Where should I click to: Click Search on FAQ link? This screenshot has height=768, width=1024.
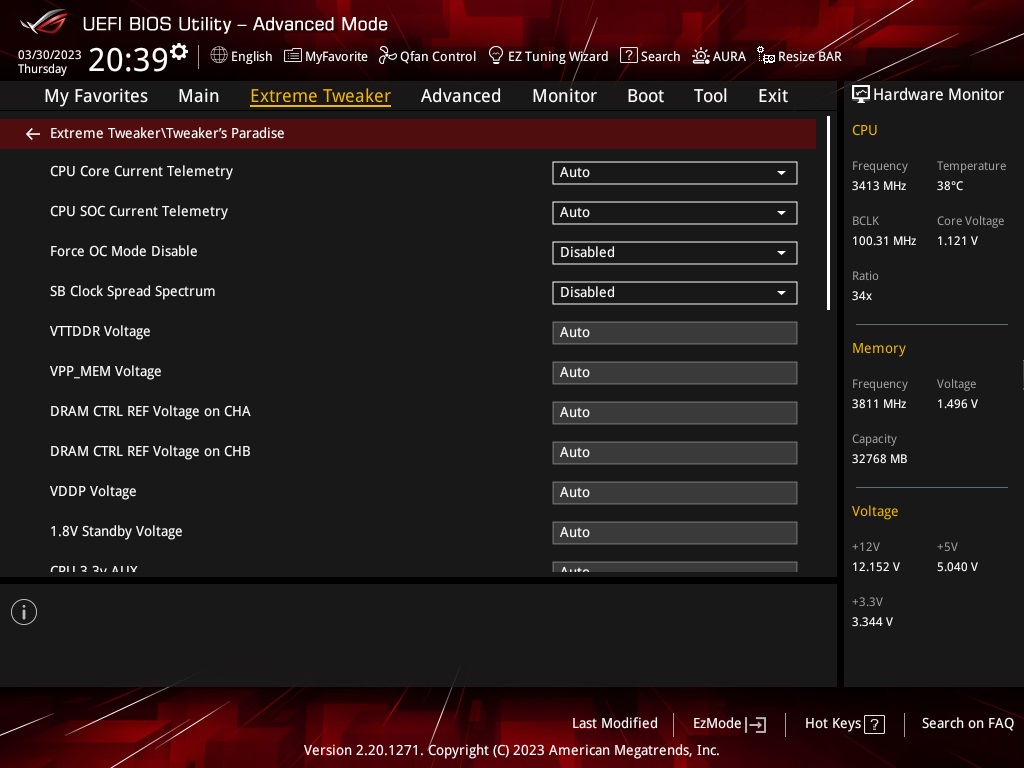968,723
